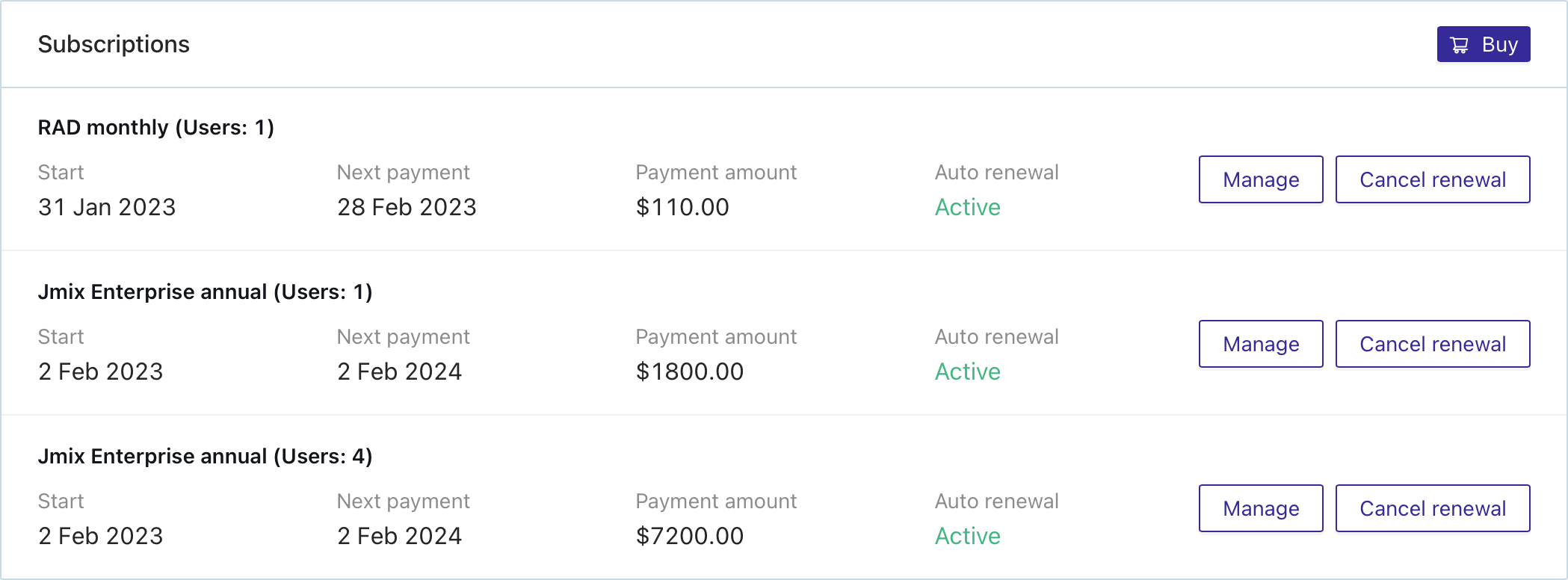Cancel renewal of Jmix Enterprise annual (Users: 4)
The width and height of the screenshot is (1568, 580).
pos(1433,508)
